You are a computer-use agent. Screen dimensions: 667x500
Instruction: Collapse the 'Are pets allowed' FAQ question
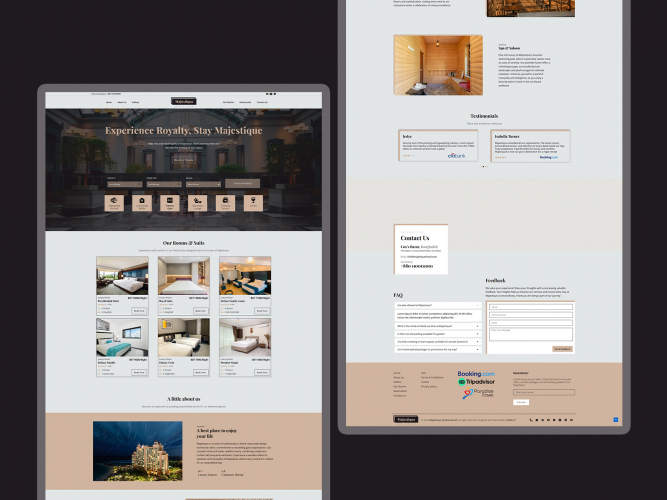pos(438,305)
